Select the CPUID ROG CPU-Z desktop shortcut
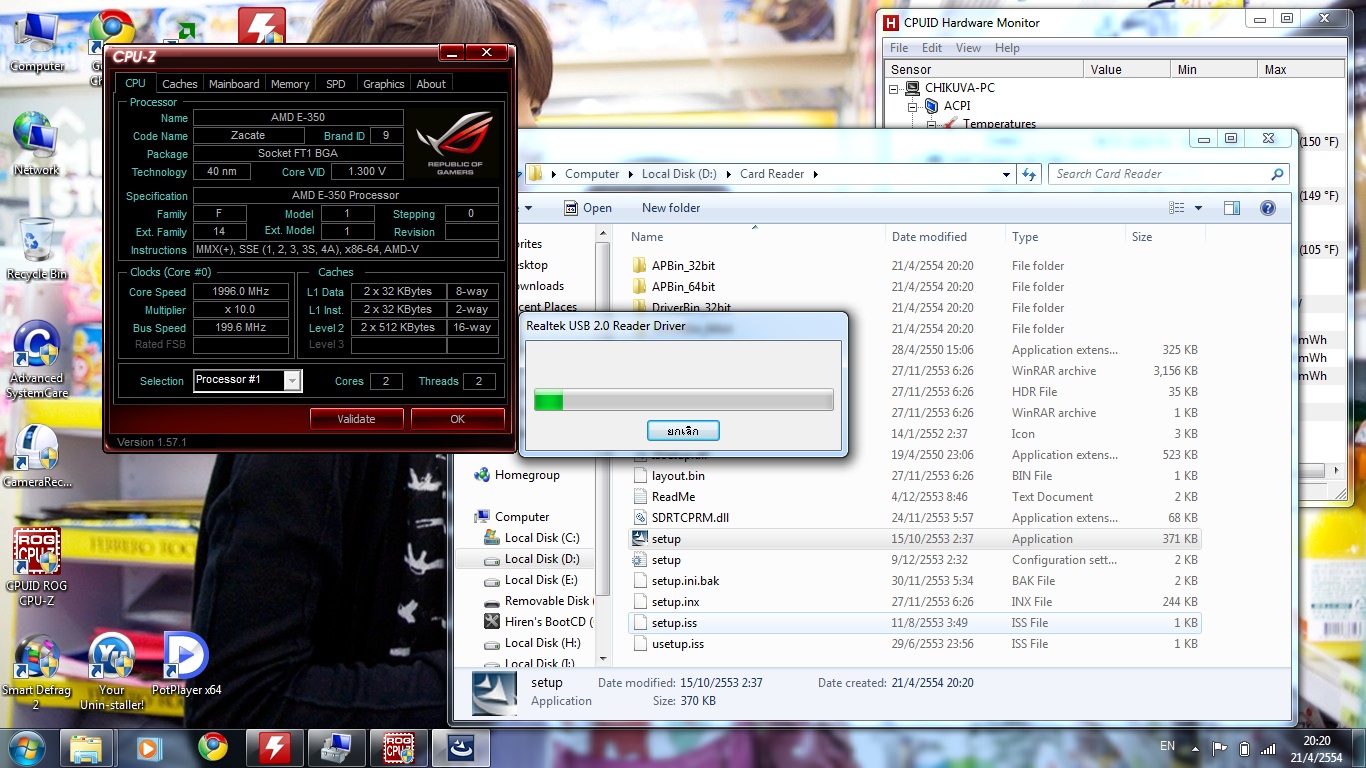 pos(37,568)
